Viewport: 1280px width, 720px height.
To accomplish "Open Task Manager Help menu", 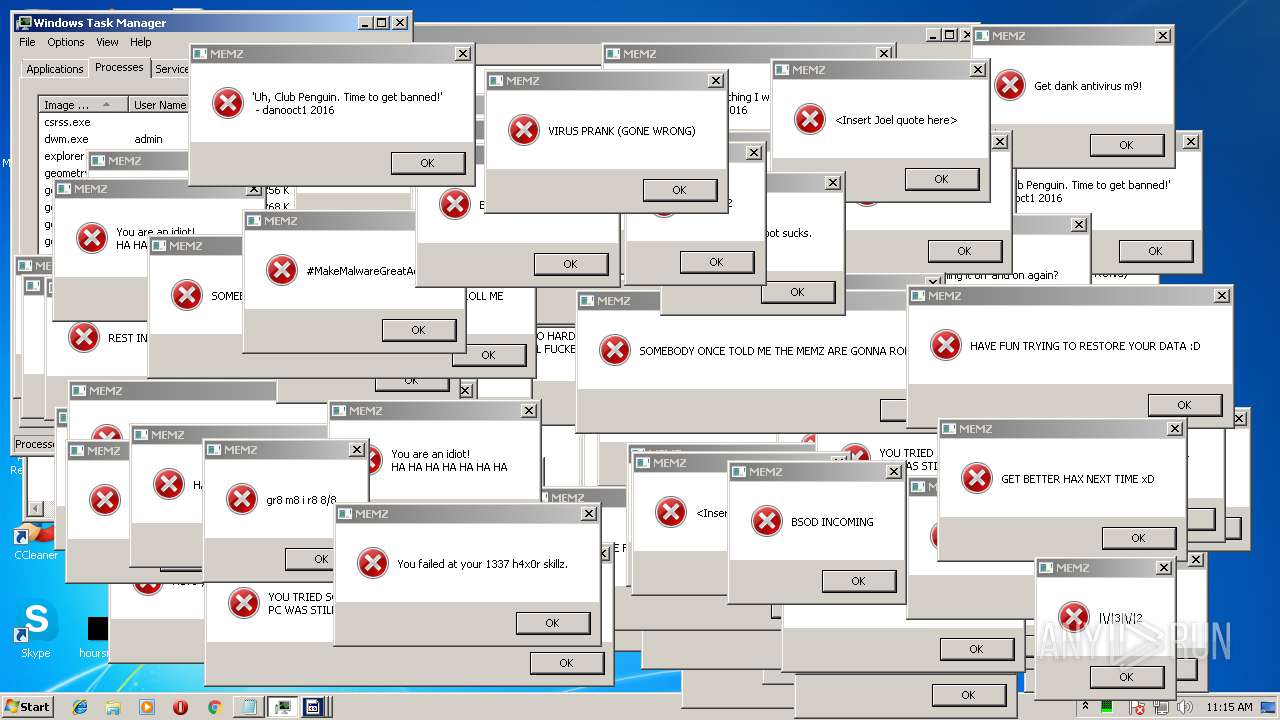I will coord(141,42).
